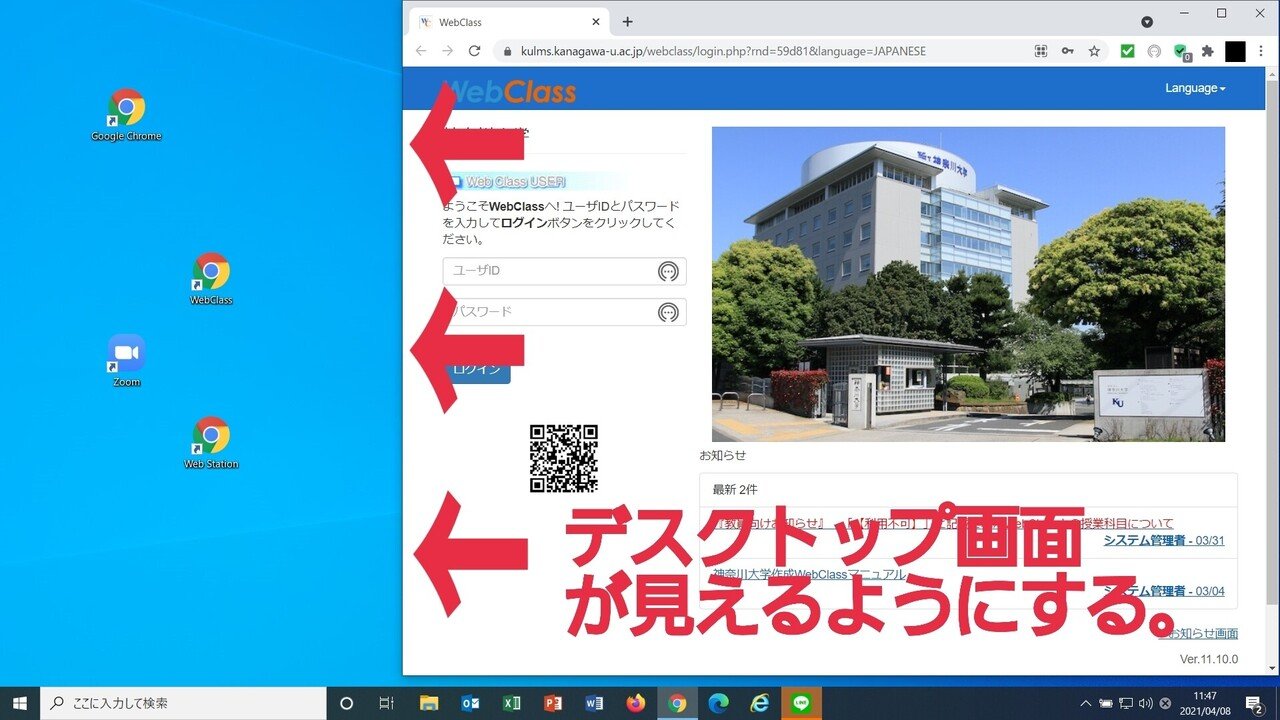Launch Firefox from the taskbar
Viewport: 1280px width, 720px height.
636,703
